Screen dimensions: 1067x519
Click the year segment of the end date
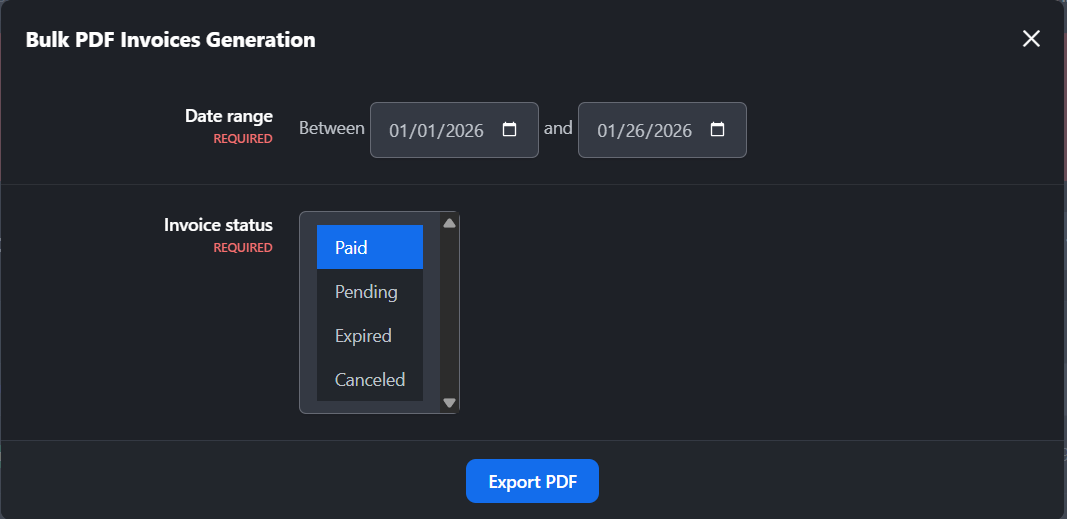[668, 130]
